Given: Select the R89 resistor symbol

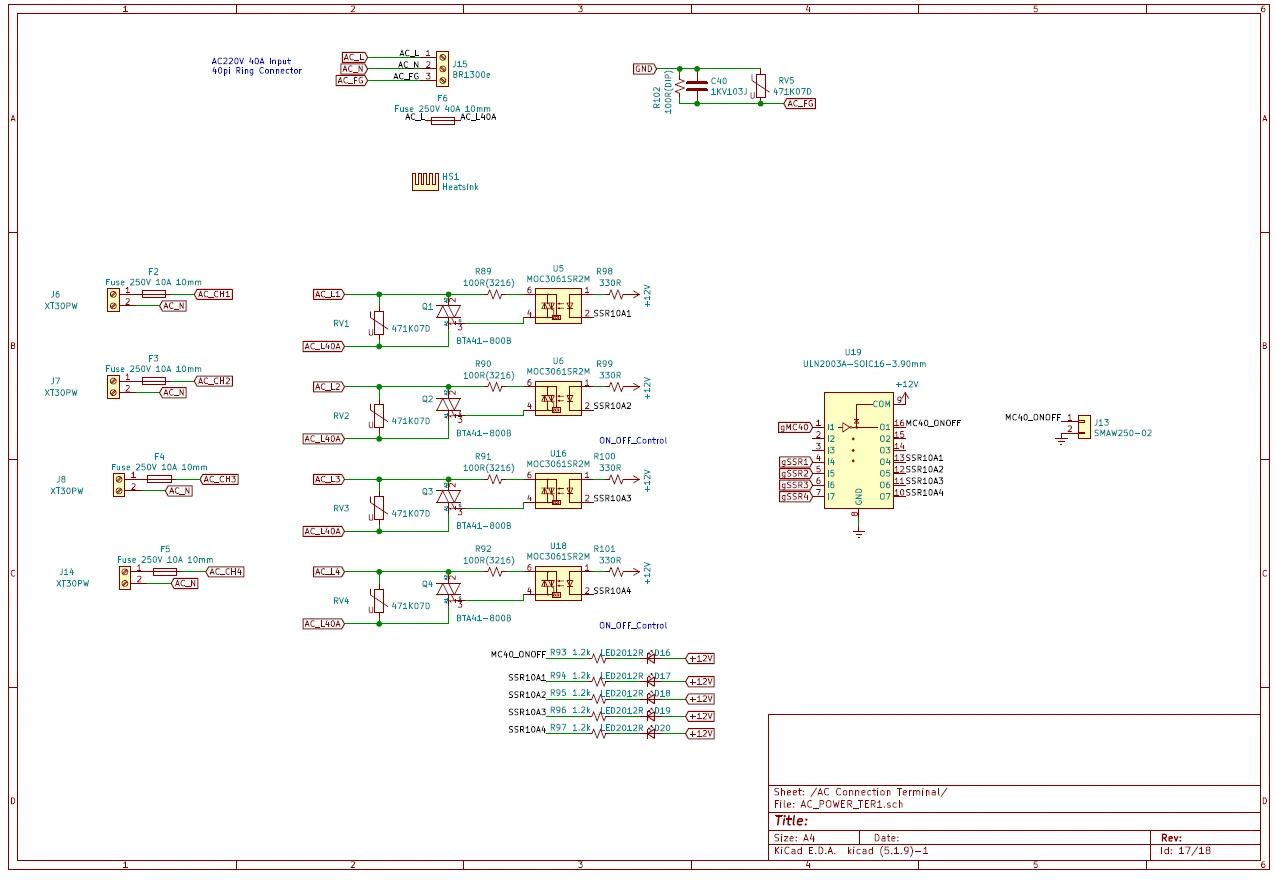Looking at the screenshot, I should 495,294.
